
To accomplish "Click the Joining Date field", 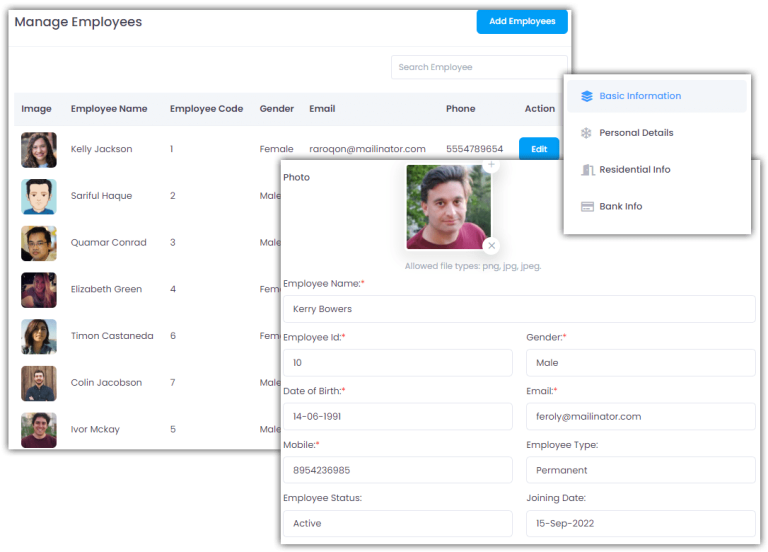I will pyautogui.click(x=640, y=523).
